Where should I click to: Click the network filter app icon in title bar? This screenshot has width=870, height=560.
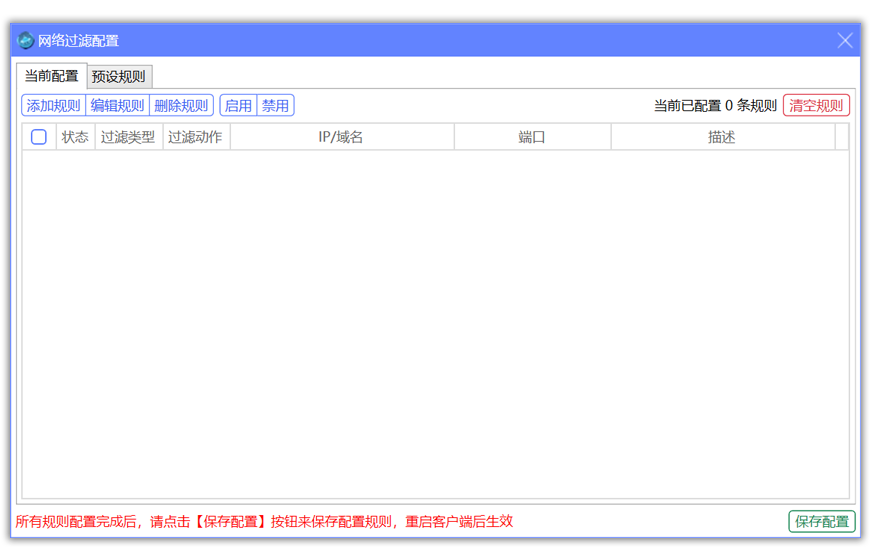[26, 41]
